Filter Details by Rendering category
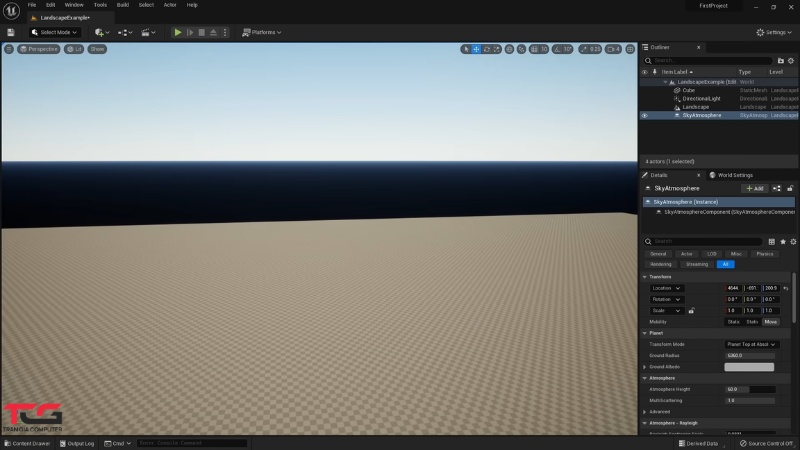Screen dimensions: 800x450 [x=661, y=264]
